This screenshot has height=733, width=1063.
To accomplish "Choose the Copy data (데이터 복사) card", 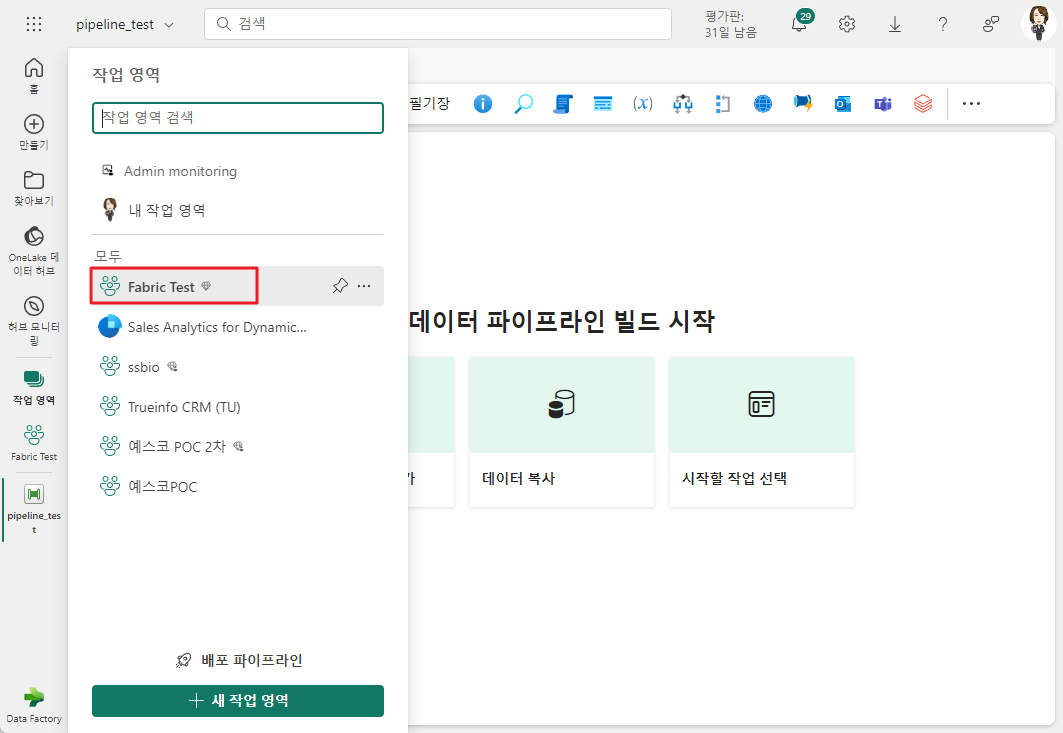I will pyautogui.click(x=561, y=432).
